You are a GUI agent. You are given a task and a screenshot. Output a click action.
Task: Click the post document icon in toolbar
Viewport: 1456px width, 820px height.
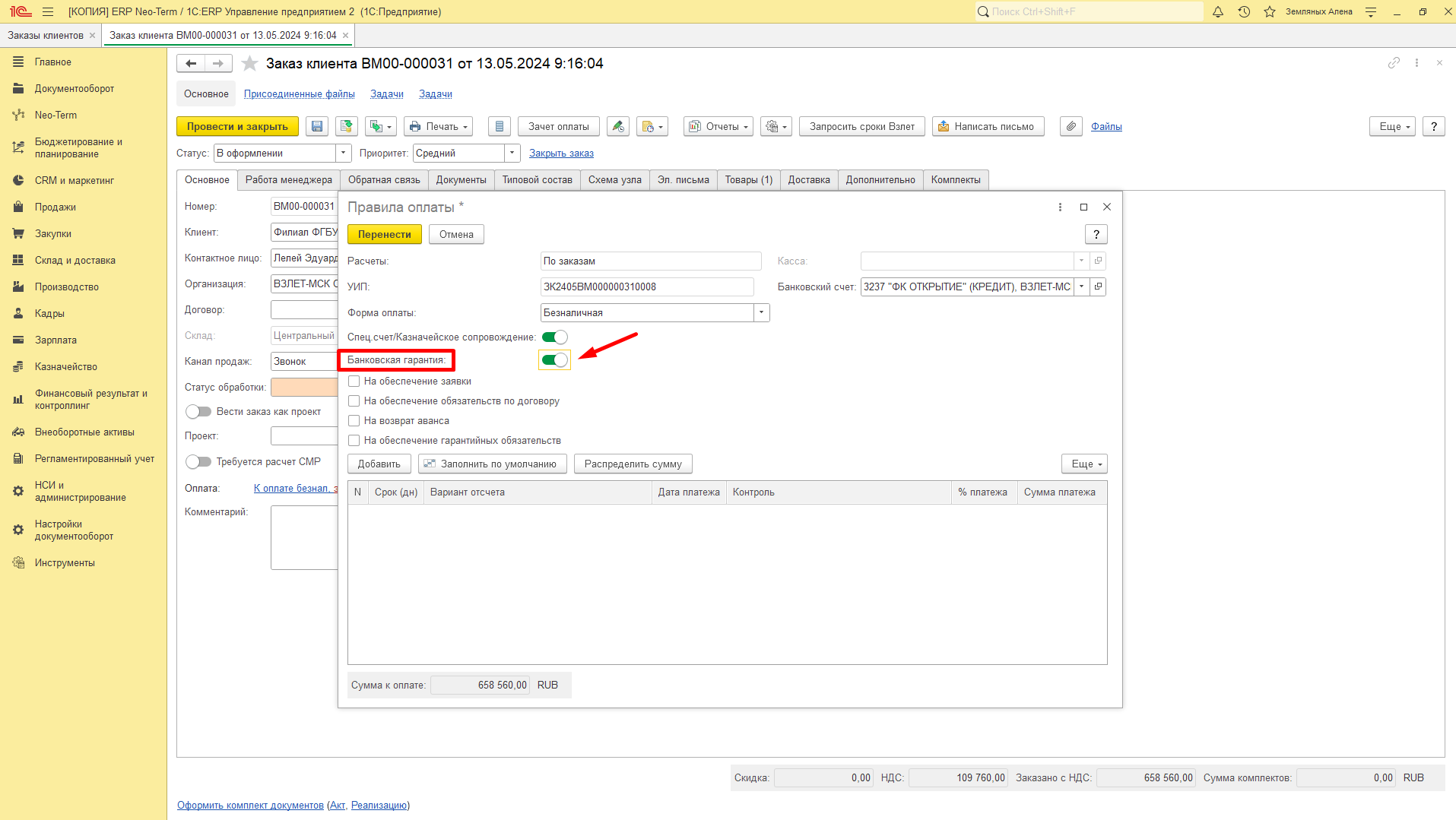tap(347, 127)
